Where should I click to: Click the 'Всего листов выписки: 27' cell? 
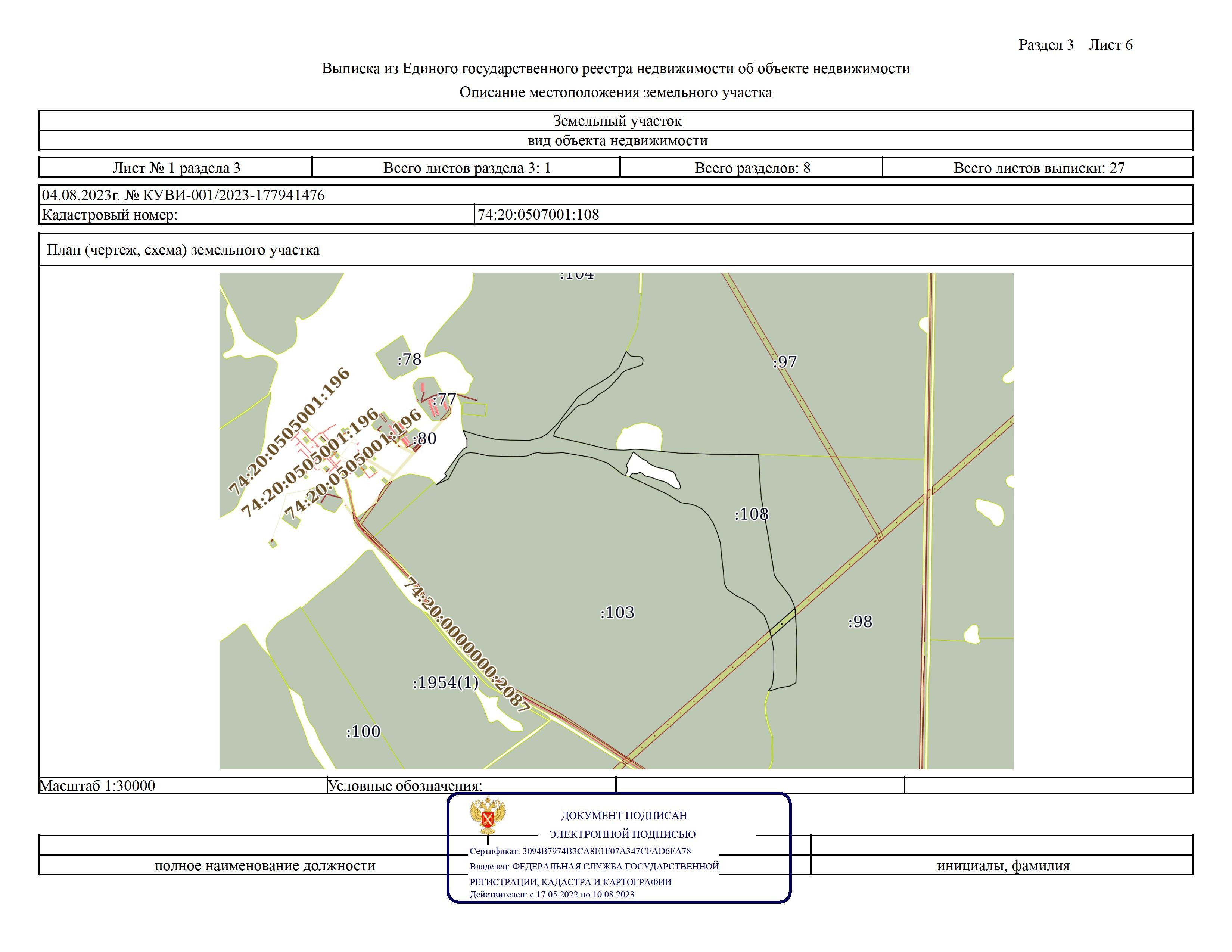(x=1039, y=168)
